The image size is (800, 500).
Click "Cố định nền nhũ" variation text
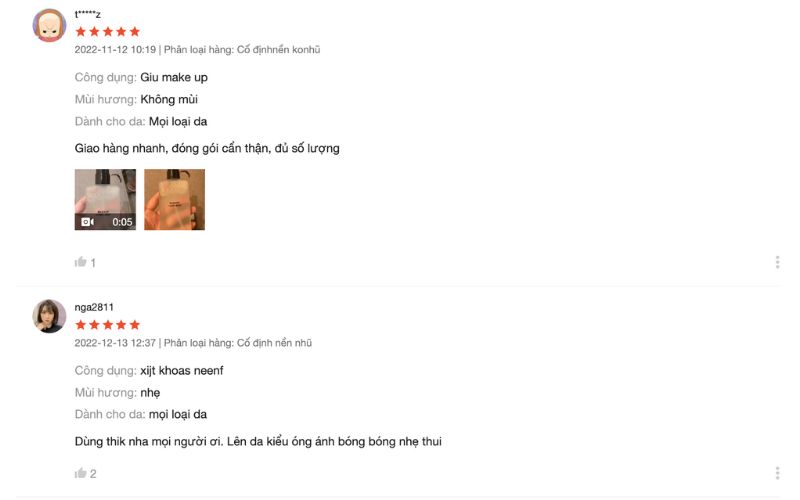point(274,343)
